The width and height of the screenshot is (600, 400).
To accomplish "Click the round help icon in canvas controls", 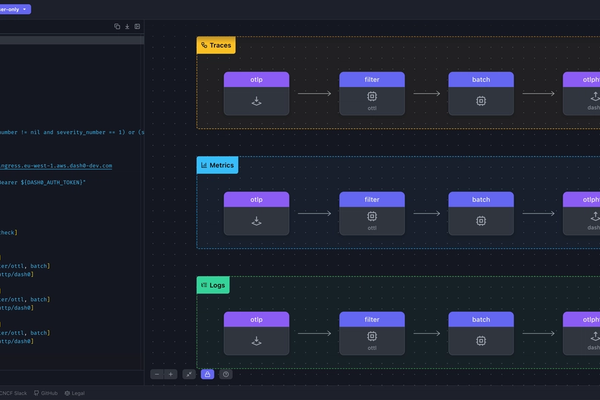I will coord(226,374).
